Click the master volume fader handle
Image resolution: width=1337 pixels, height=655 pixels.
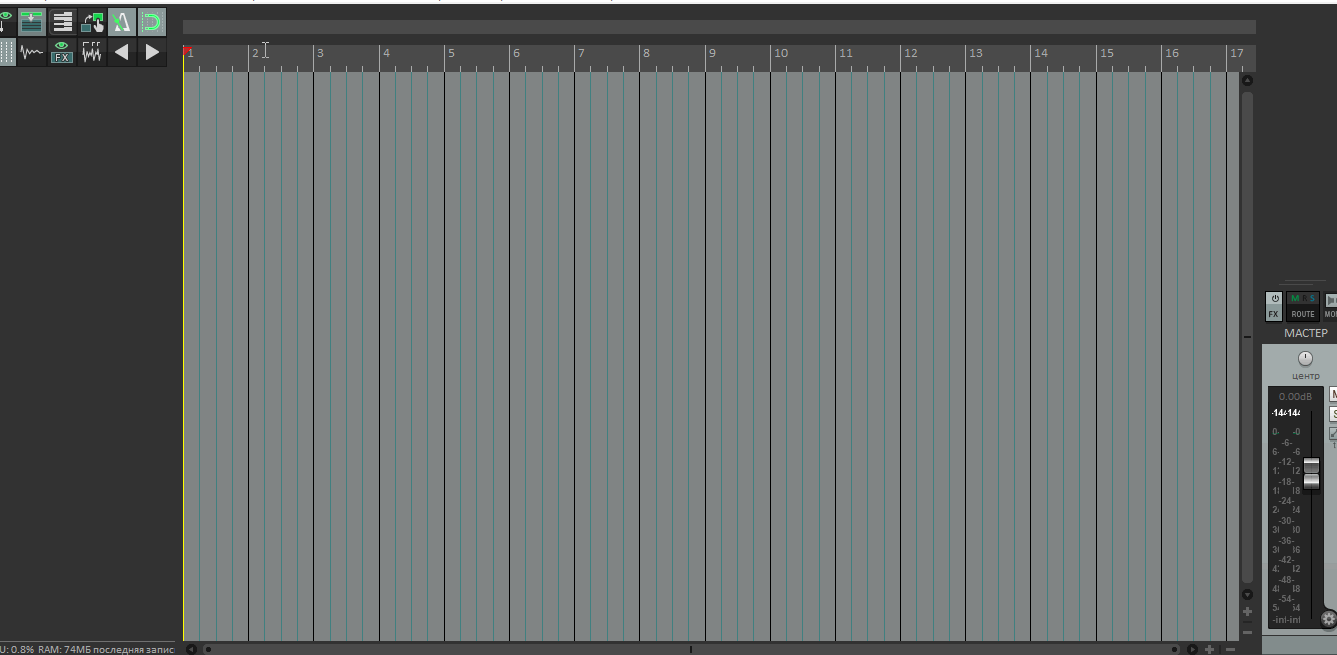tap(1311, 473)
